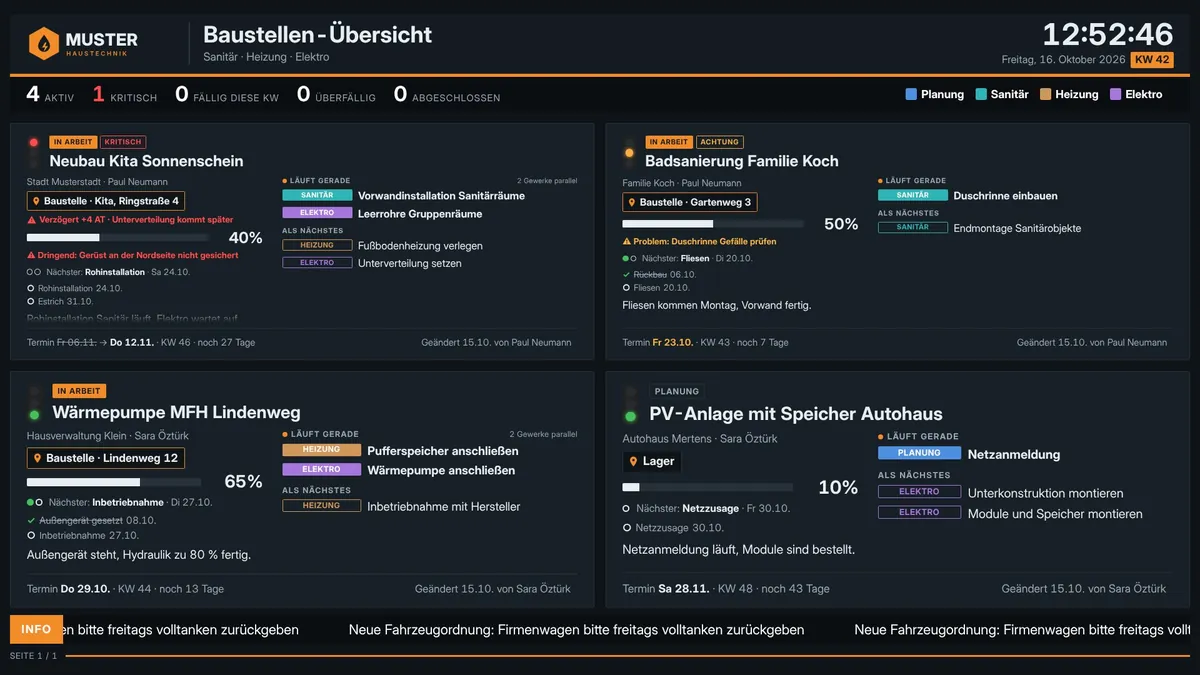Click the location pin on Baustelle Gartenweg 3
Screen dimensions: 1200x675
(x=632, y=202)
